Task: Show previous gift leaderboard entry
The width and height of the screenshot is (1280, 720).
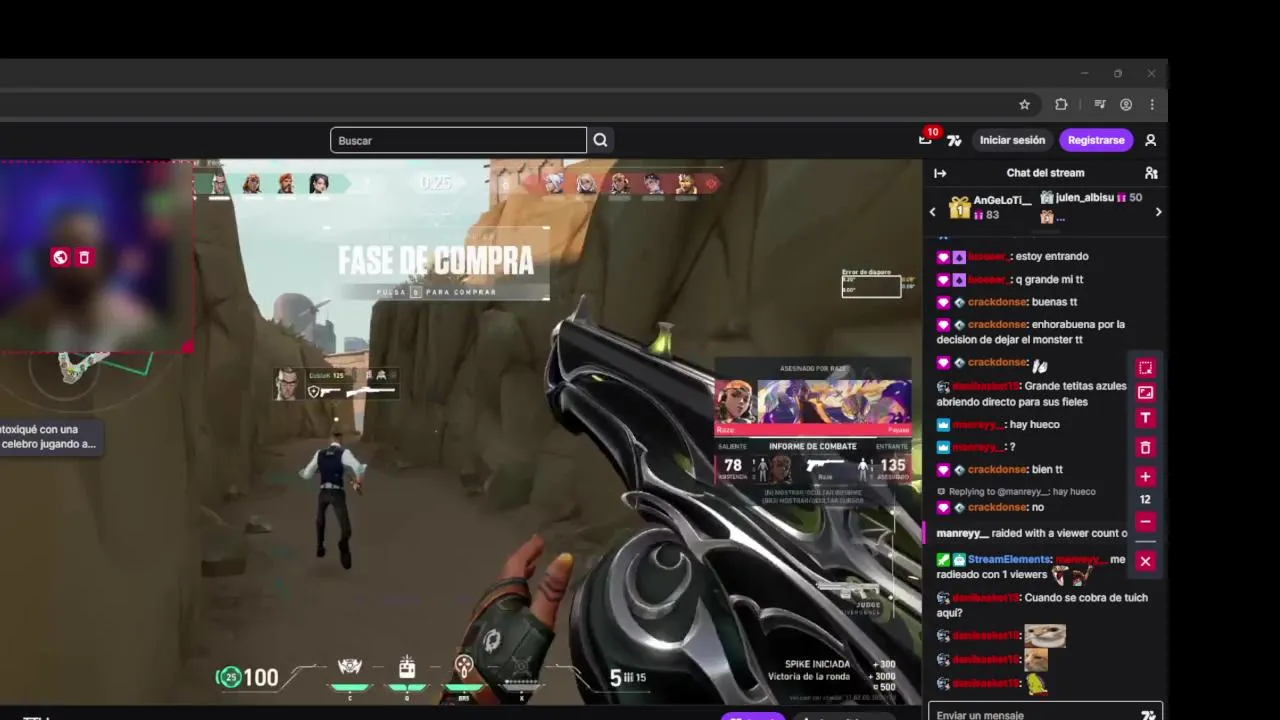Action: click(x=932, y=211)
